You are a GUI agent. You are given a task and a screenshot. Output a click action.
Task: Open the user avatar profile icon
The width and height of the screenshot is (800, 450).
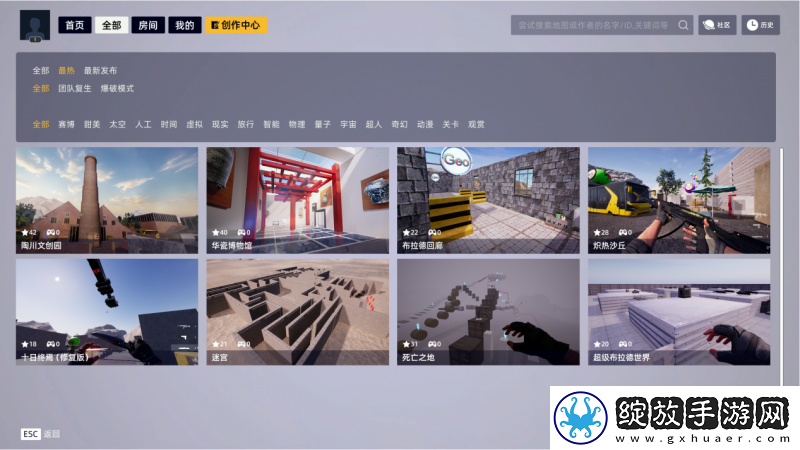coord(35,25)
